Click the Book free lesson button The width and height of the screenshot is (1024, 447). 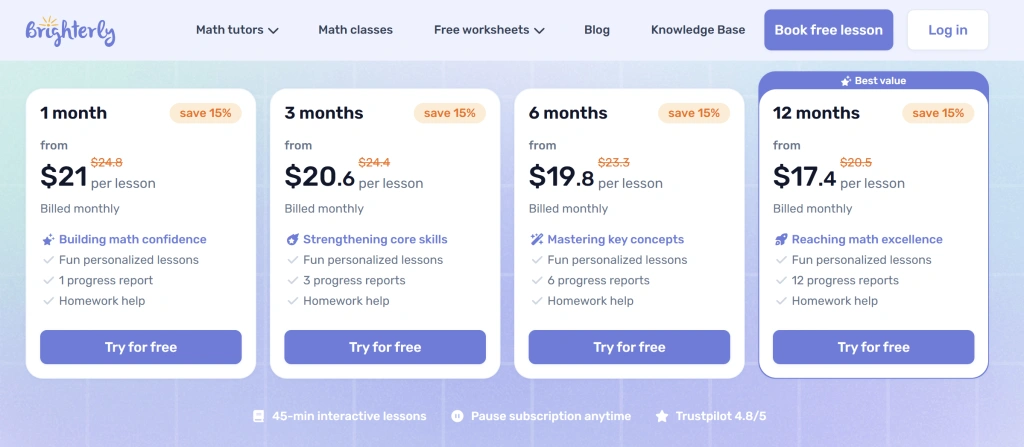(x=828, y=30)
